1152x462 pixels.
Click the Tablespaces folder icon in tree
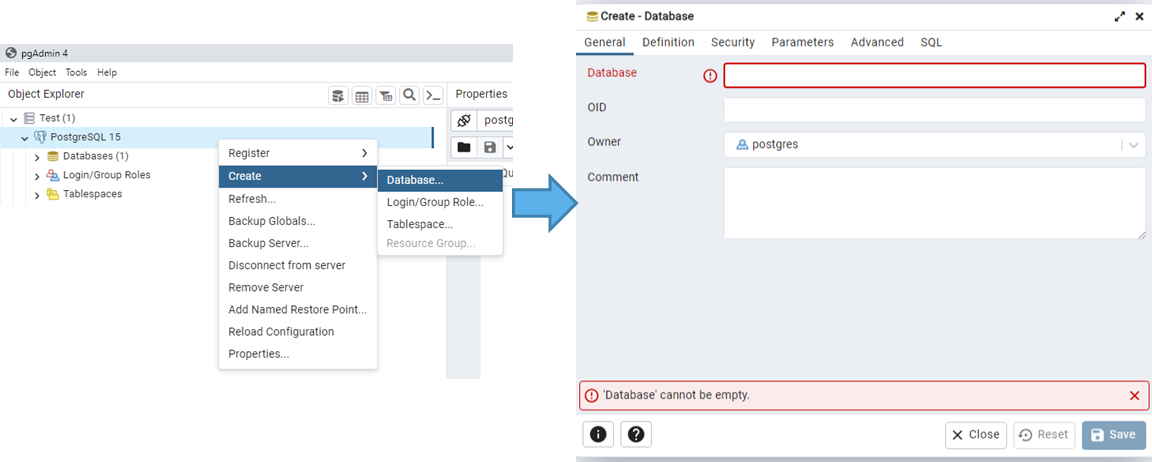coord(53,194)
